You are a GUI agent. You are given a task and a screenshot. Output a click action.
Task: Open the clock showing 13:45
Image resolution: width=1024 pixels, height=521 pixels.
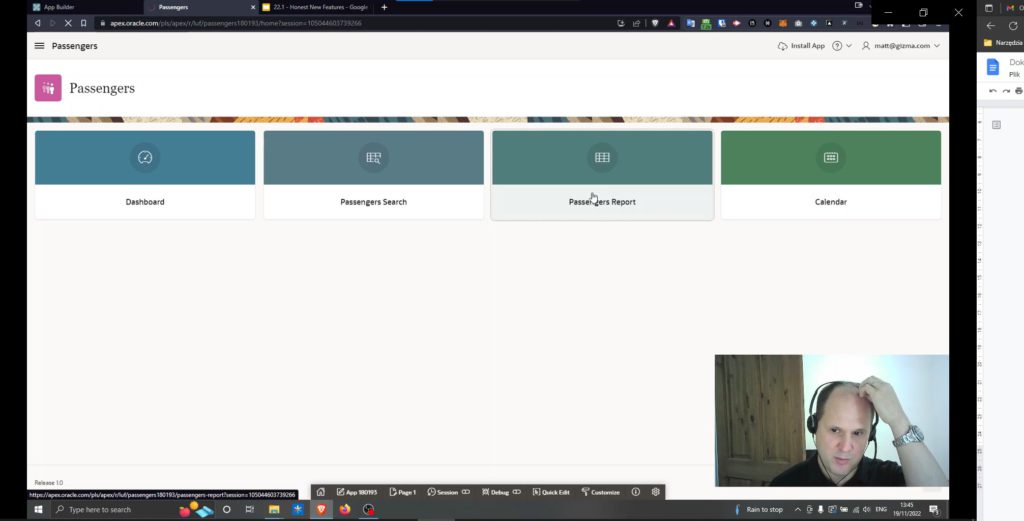click(907, 509)
